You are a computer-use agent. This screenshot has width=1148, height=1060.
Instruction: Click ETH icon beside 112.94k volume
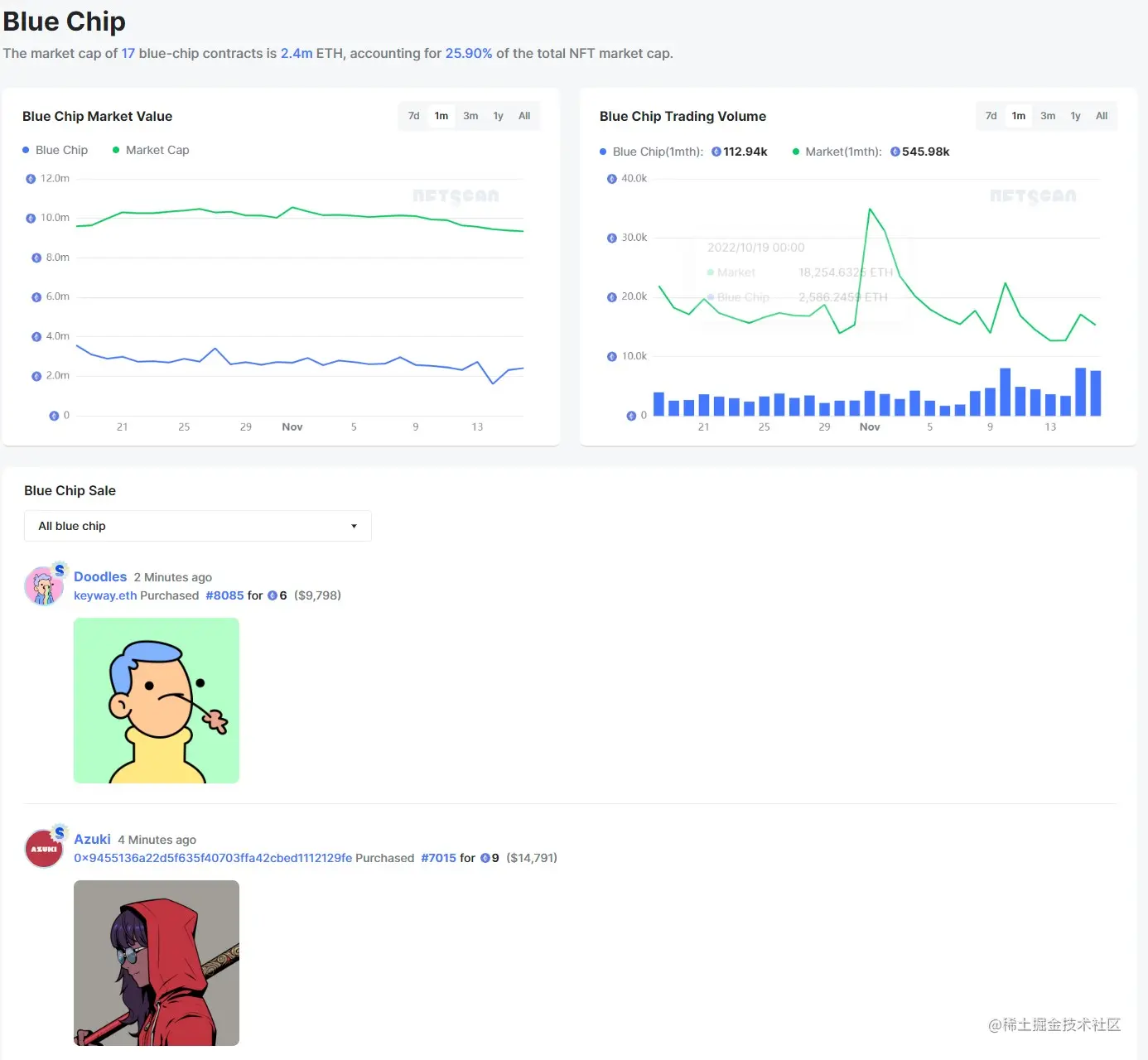[x=716, y=152]
